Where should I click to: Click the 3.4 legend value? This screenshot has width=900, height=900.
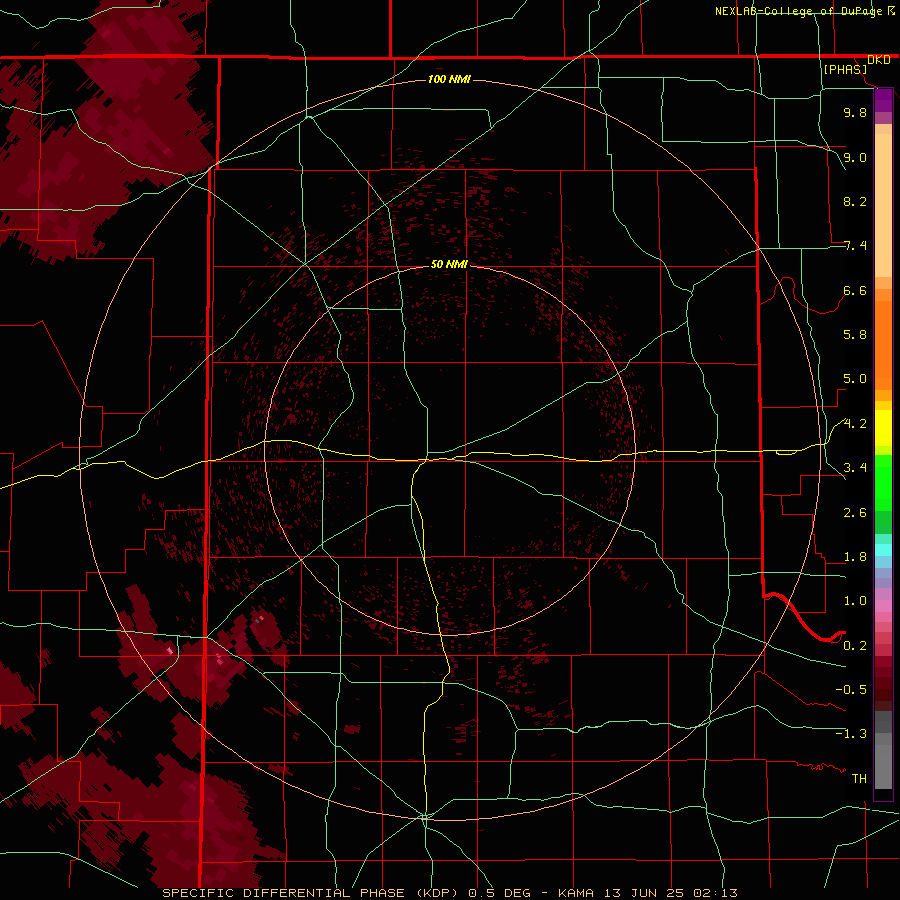point(855,468)
